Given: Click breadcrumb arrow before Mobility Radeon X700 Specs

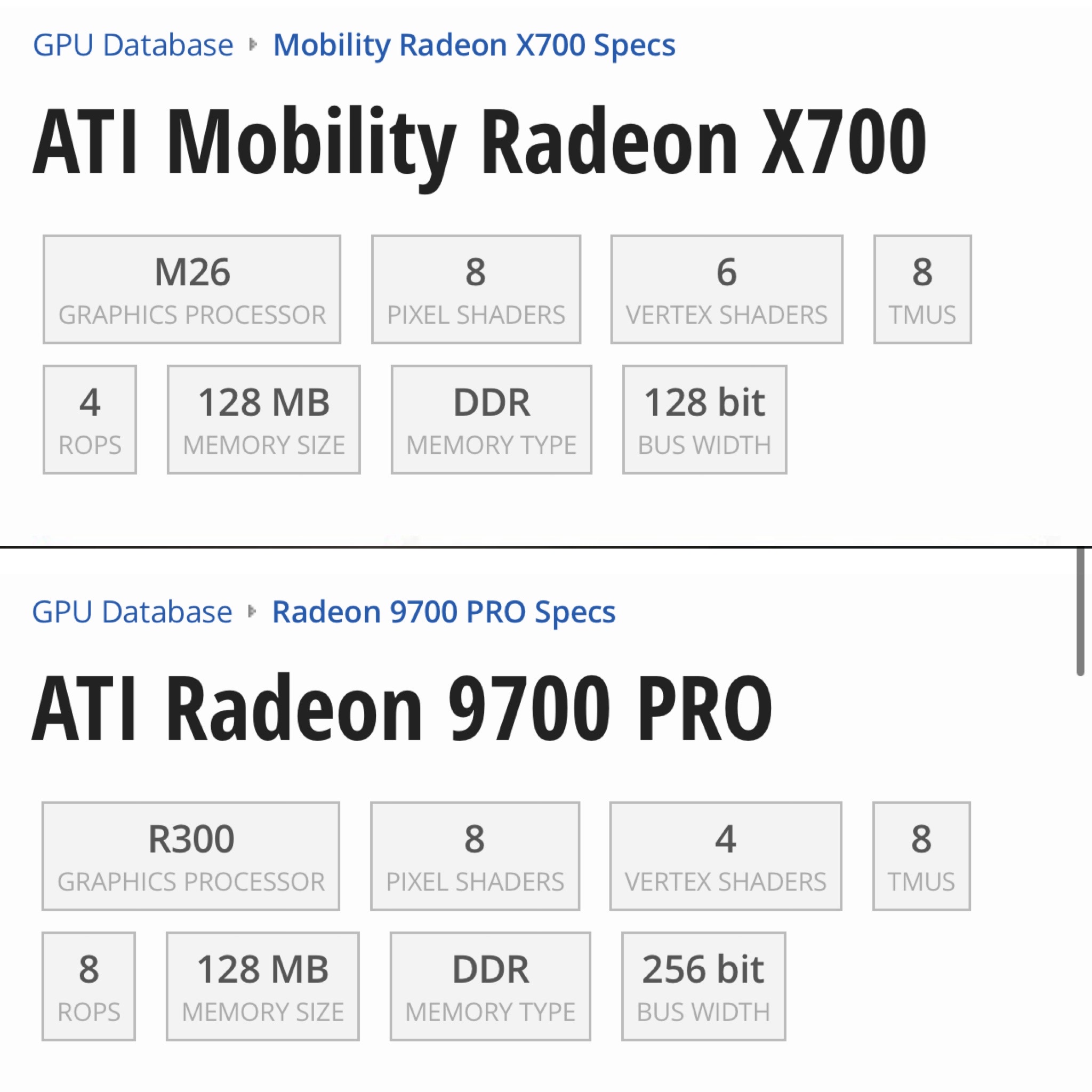Looking at the screenshot, I should click(x=253, y=45).
